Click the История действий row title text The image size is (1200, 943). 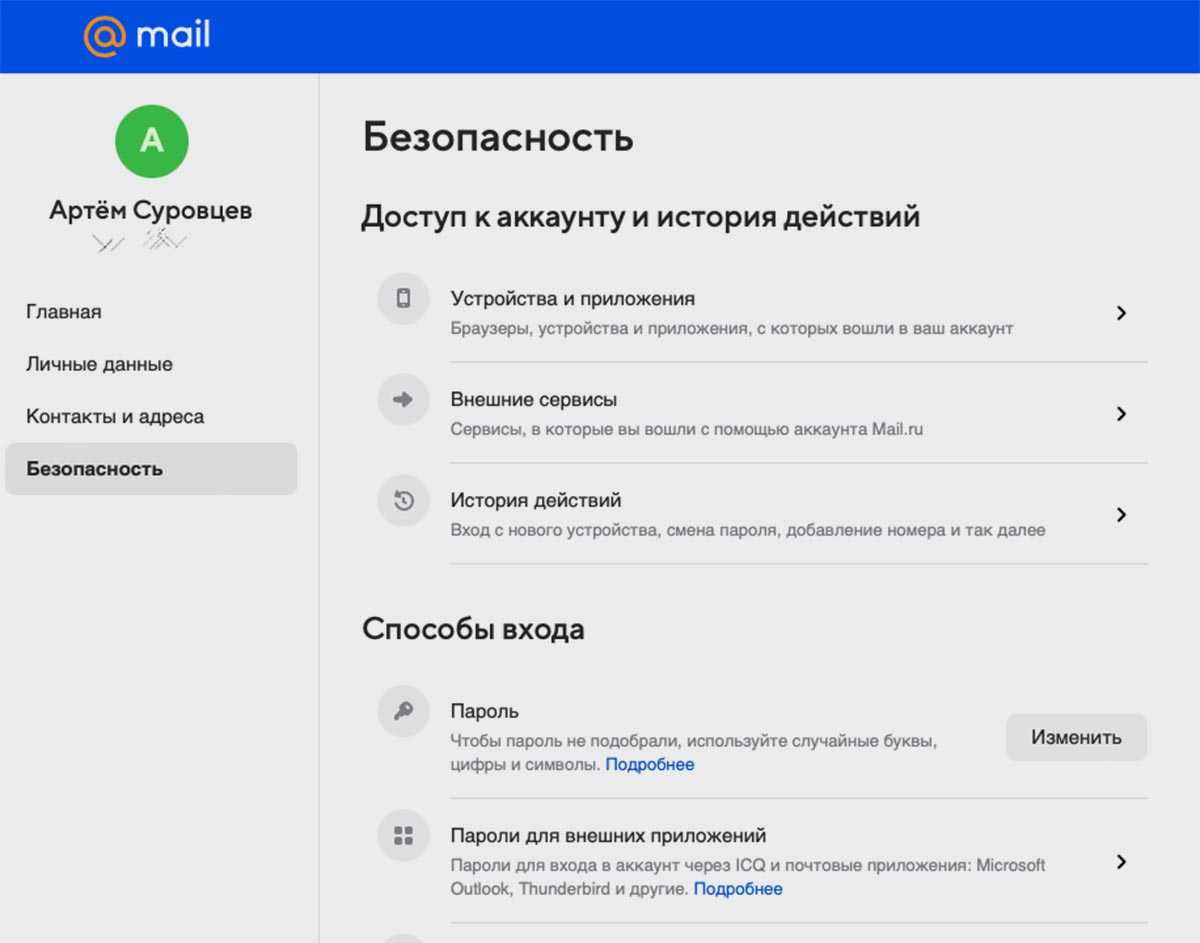click(536, 500)
